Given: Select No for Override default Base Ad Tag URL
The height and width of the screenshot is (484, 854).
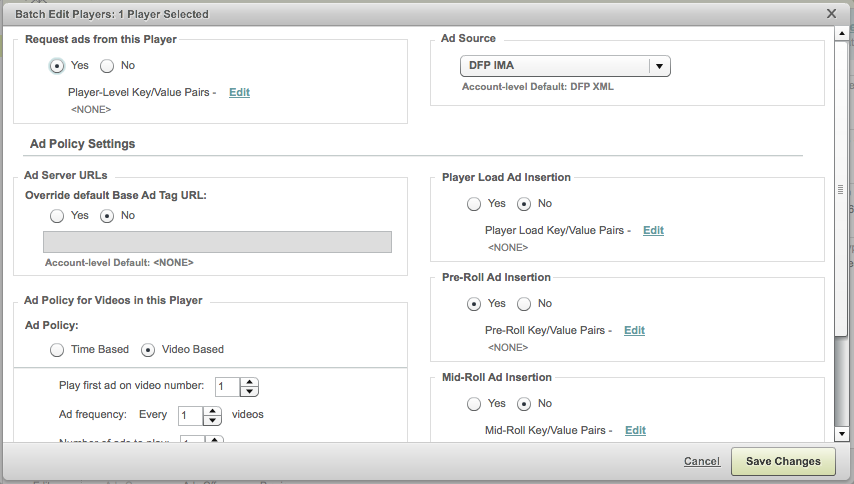Looking at the screenshot, I should (x=107, y=216).
